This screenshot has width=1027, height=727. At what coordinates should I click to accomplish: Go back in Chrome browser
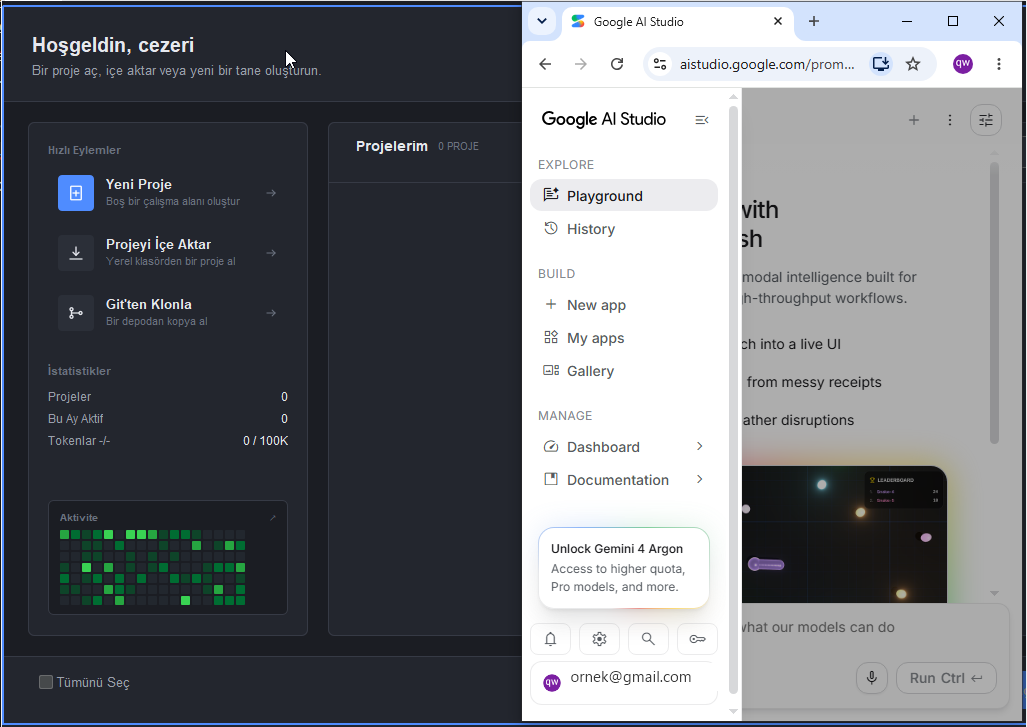point(545,64)
